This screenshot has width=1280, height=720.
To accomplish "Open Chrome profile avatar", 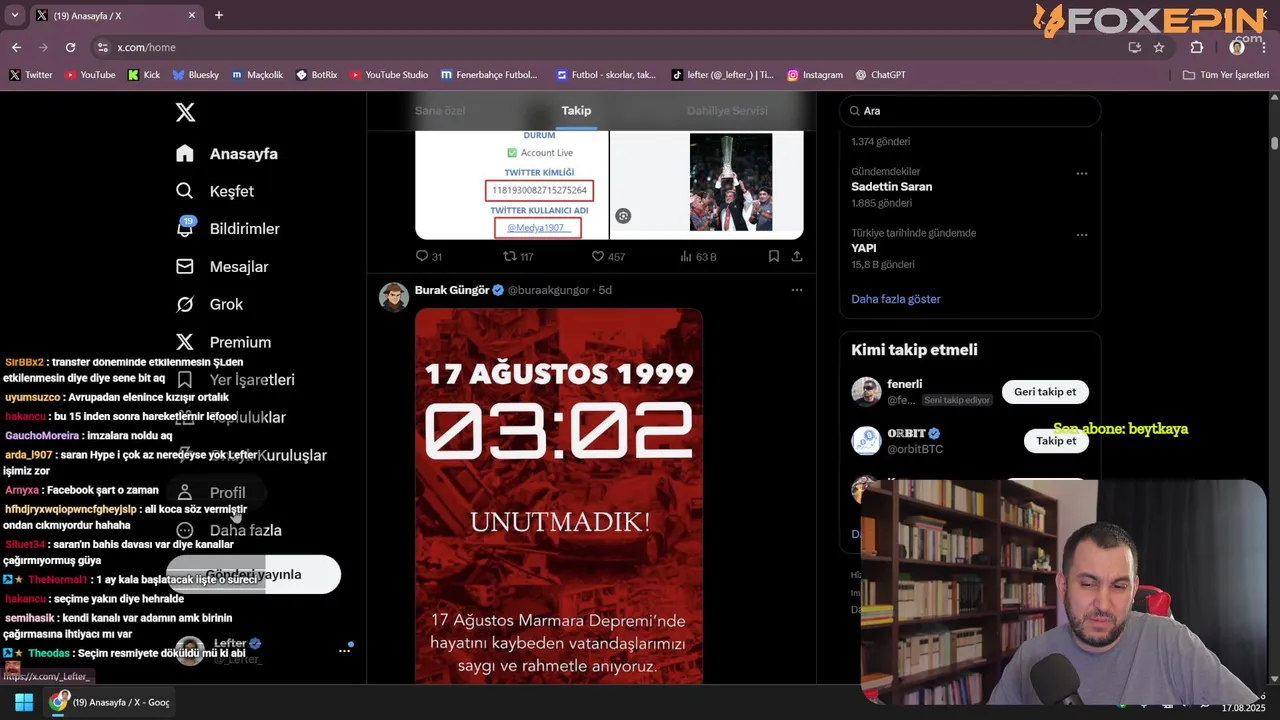I will click(x=1237, y=47).
